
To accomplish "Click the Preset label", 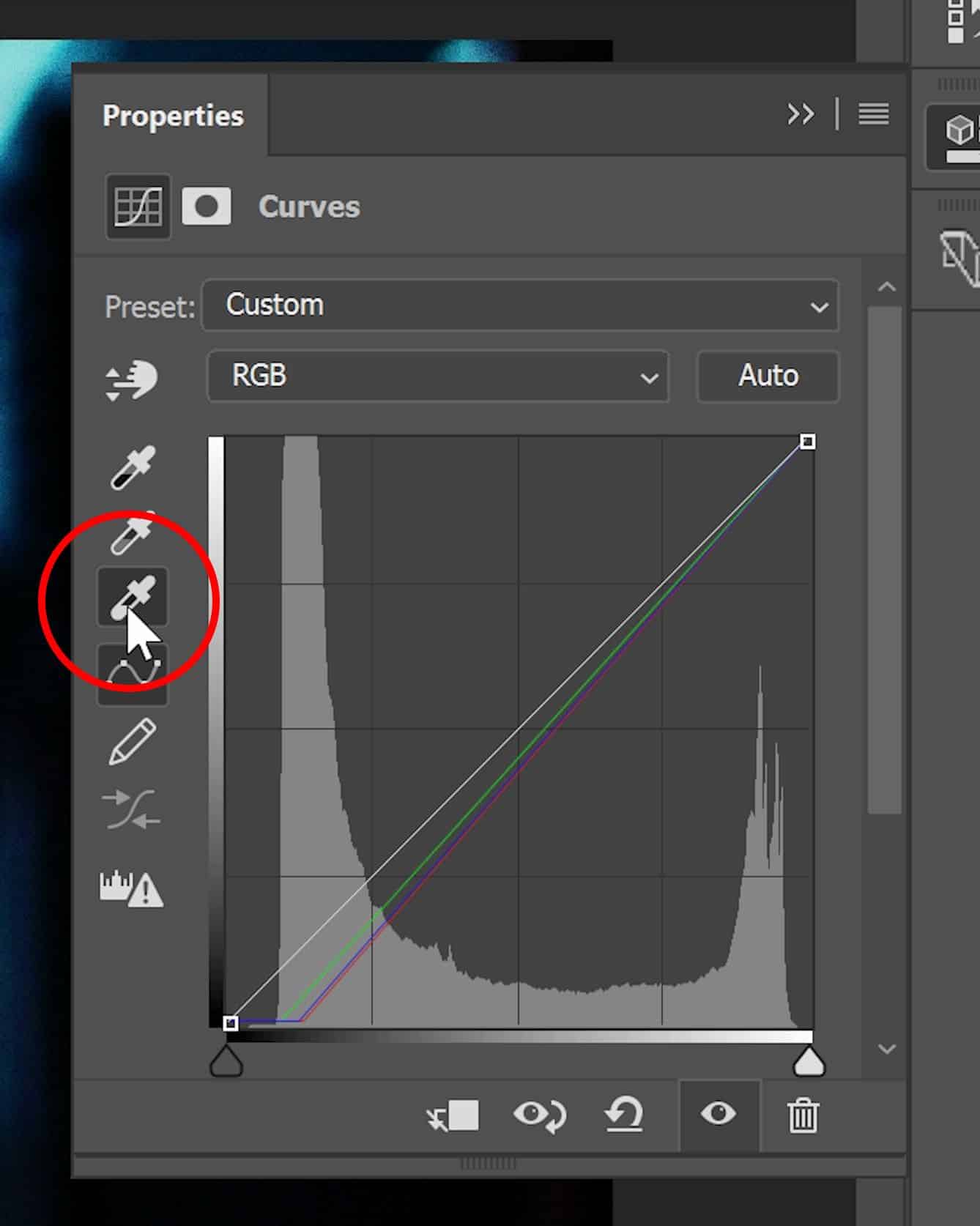I will point(149,307).
